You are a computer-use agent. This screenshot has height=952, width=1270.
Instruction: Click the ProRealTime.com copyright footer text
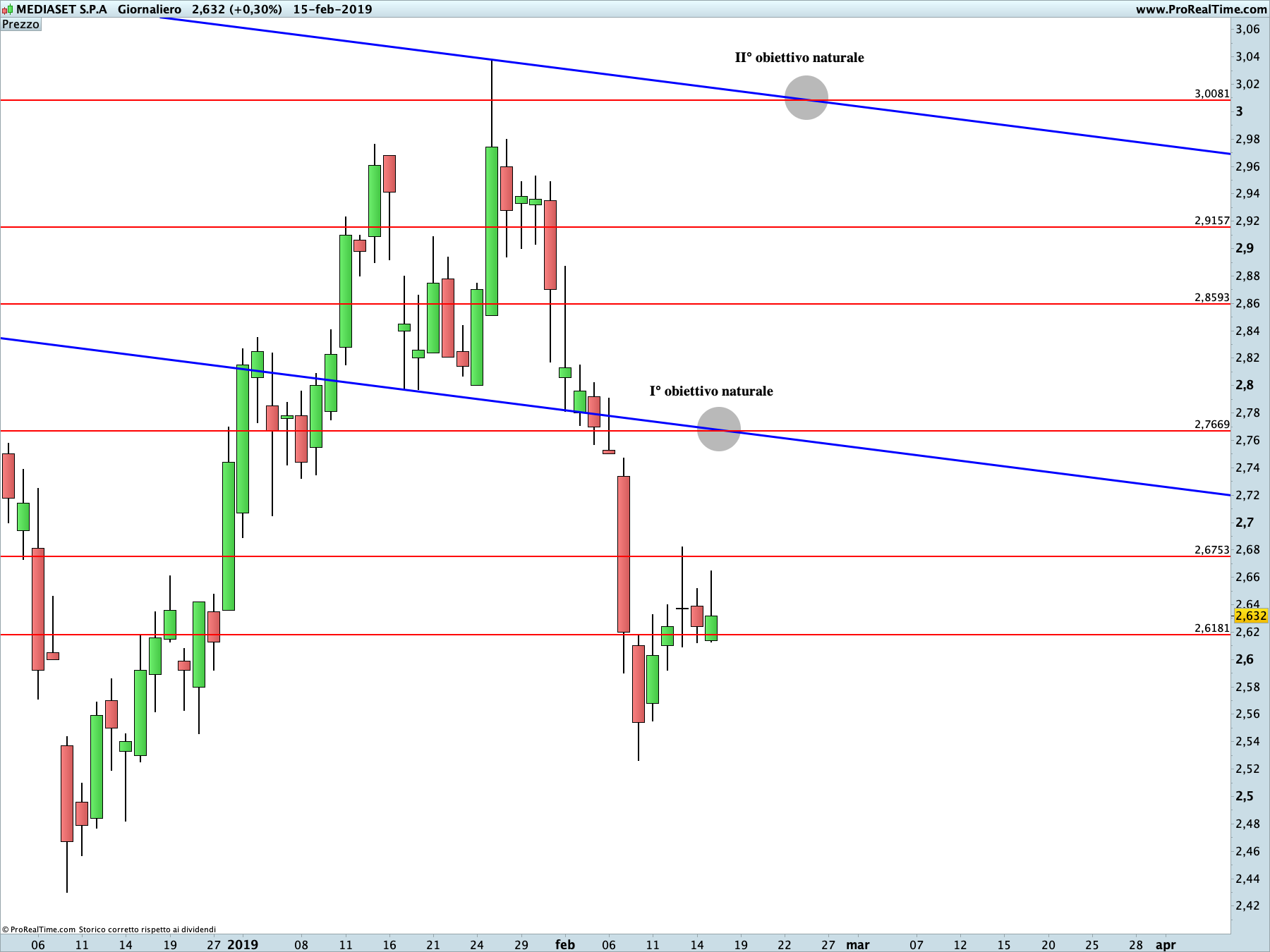click(109, 929)
